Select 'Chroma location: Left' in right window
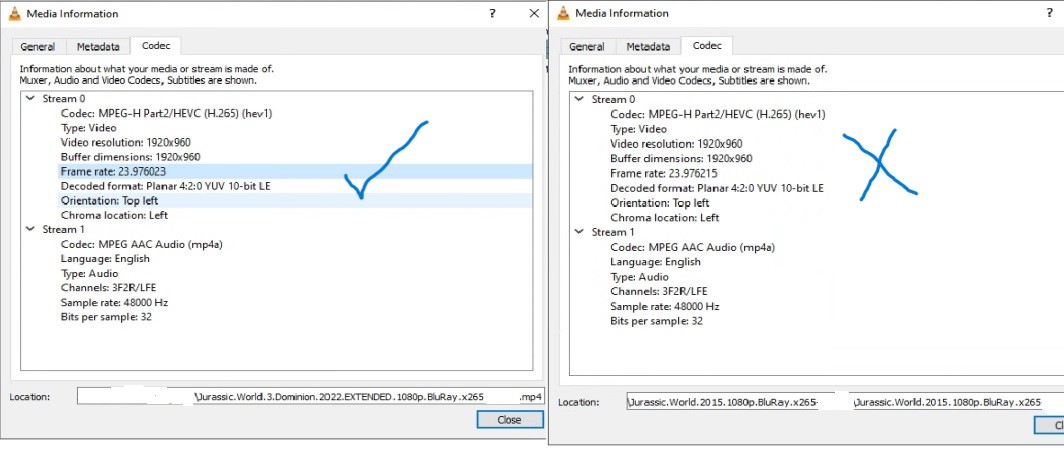The height and width of the screenshot is (450, 1064). (x=665, y=218)
